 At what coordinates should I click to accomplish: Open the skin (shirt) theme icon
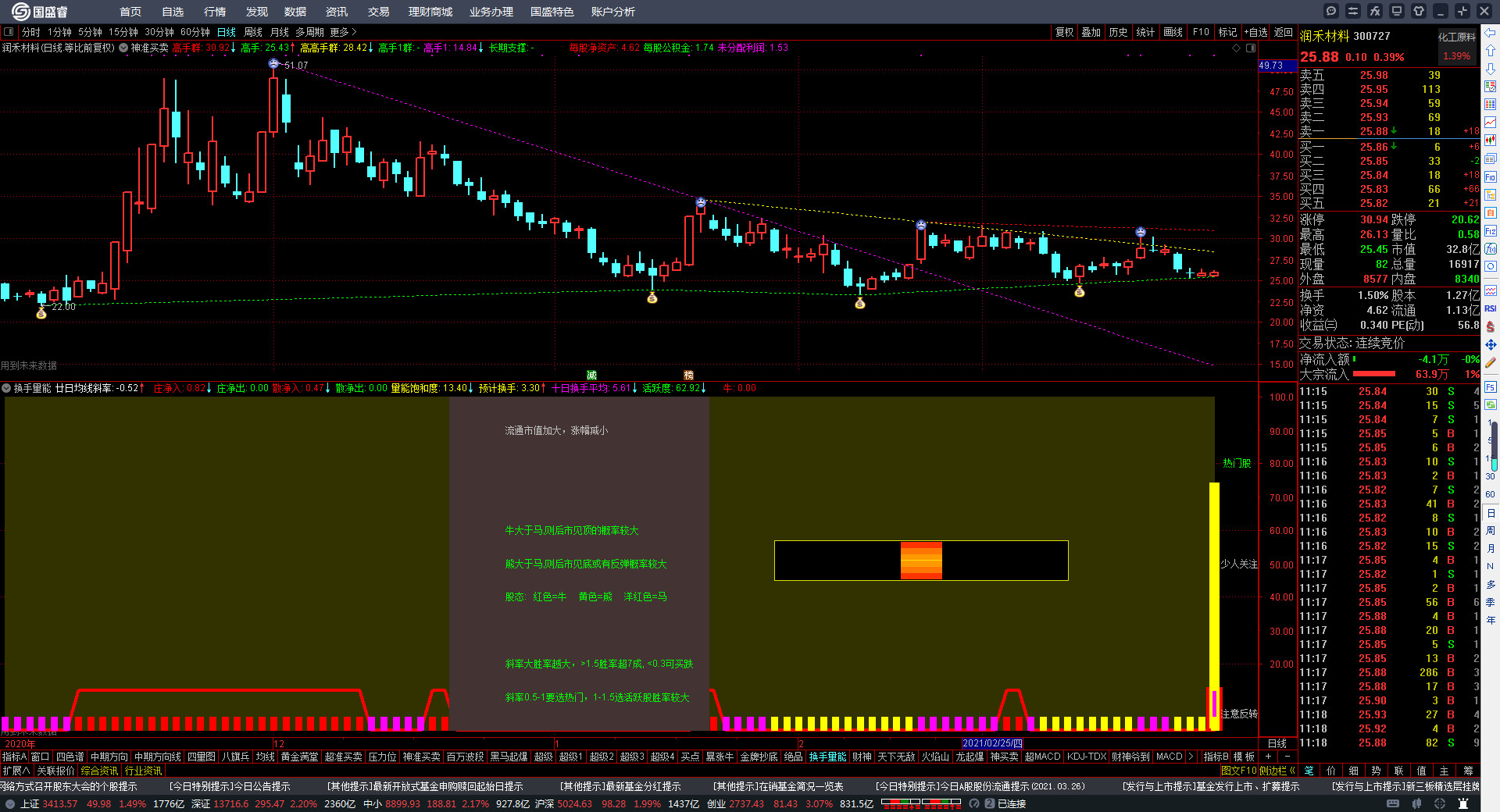pyautogui.click(x=1419, y=11)
